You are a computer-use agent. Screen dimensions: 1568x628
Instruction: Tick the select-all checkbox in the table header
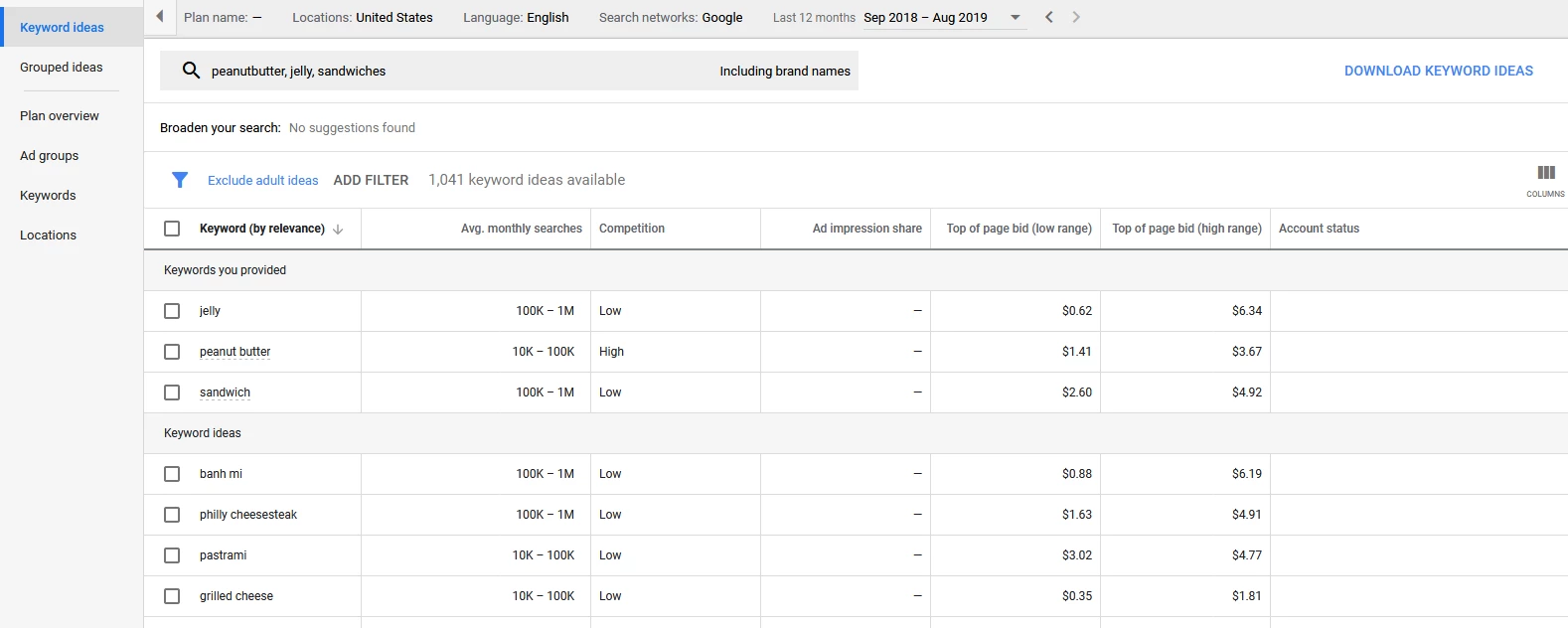172,229
